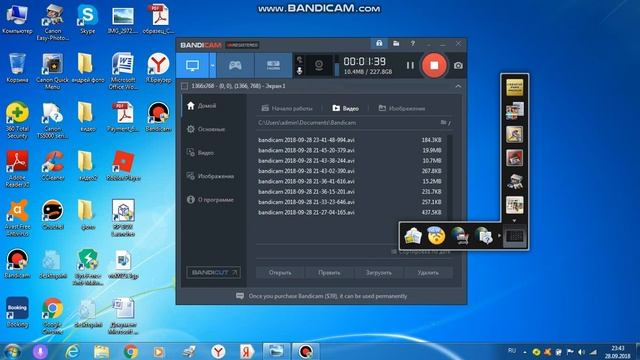Open Домой section in Bandicam sidebar

click(202, 106)
